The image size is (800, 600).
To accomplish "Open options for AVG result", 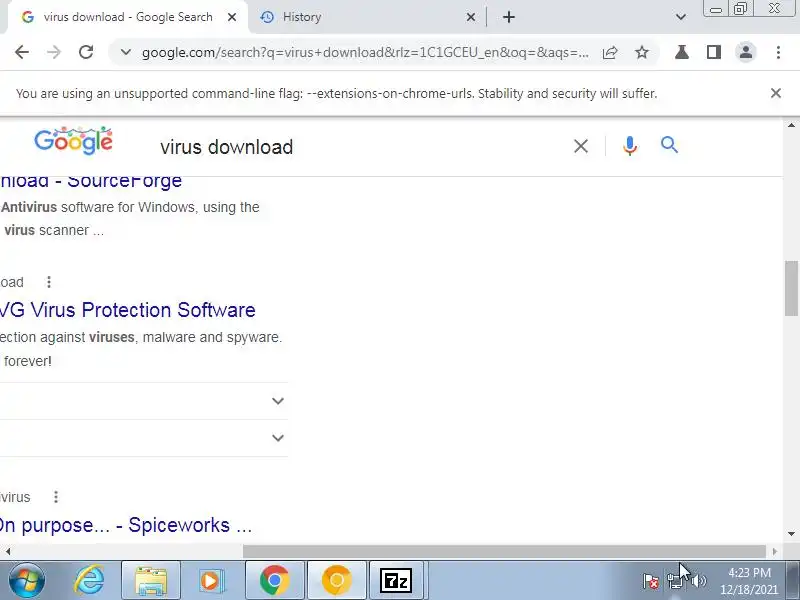I will click(x=49, y=282).
